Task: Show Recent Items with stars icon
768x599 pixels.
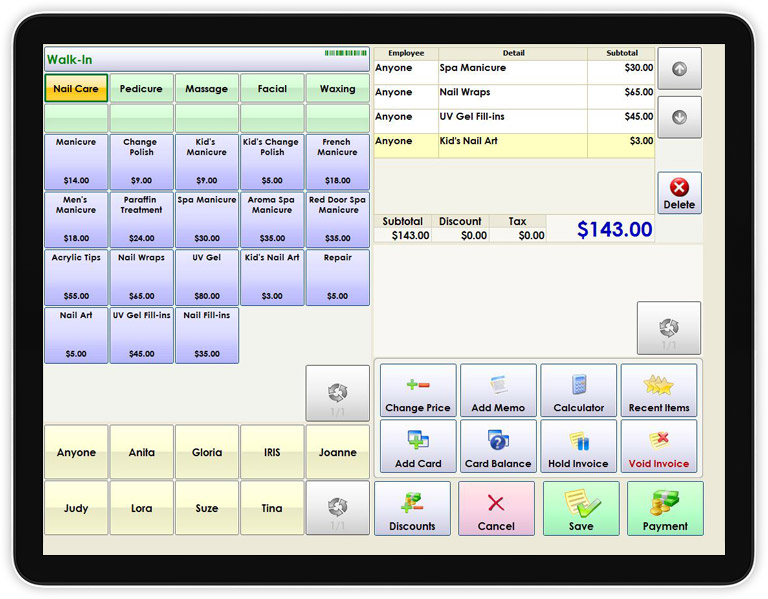Action: coord(659,390)
